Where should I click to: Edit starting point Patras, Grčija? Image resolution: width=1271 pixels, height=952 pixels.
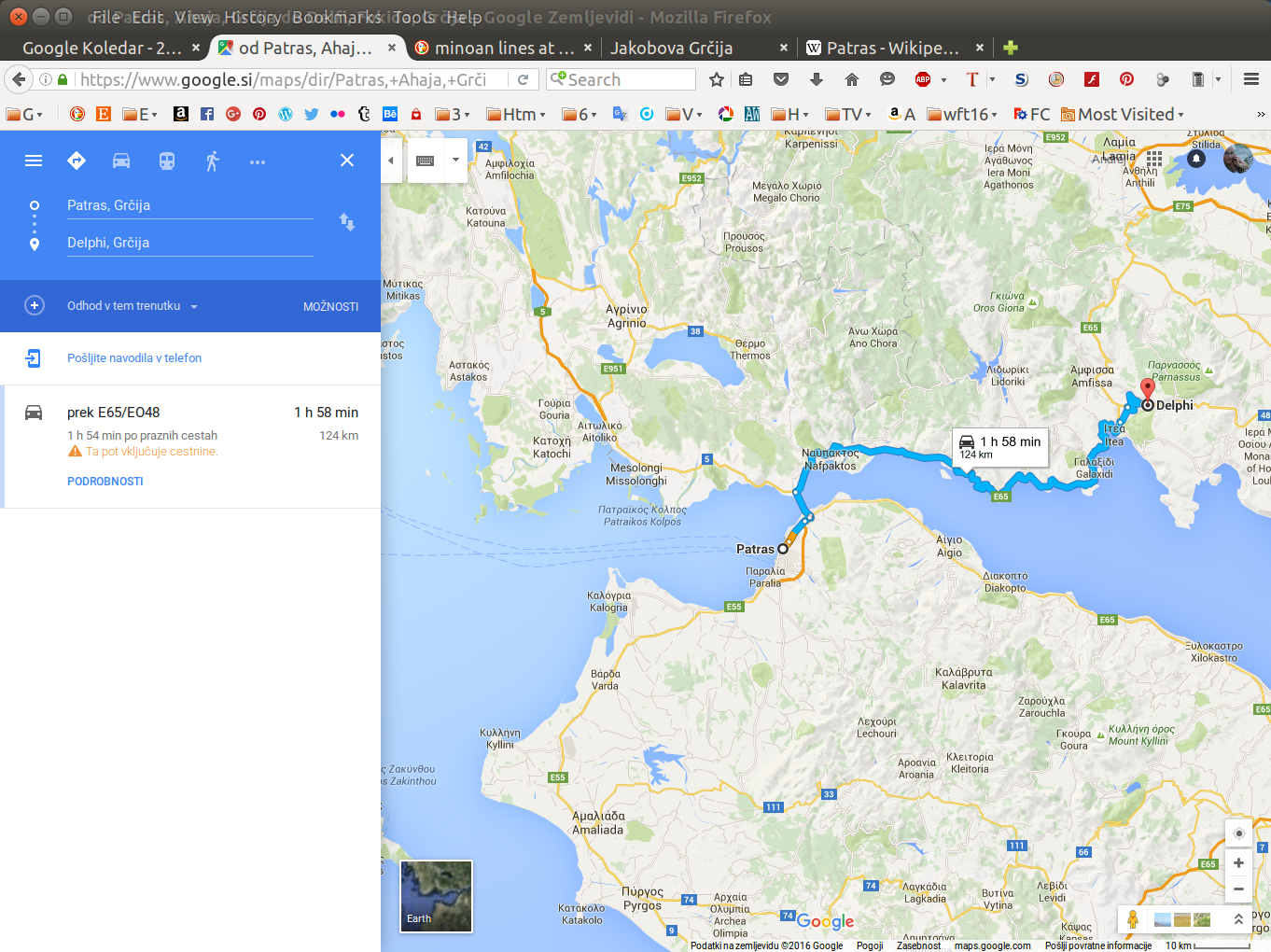point(189,205)
